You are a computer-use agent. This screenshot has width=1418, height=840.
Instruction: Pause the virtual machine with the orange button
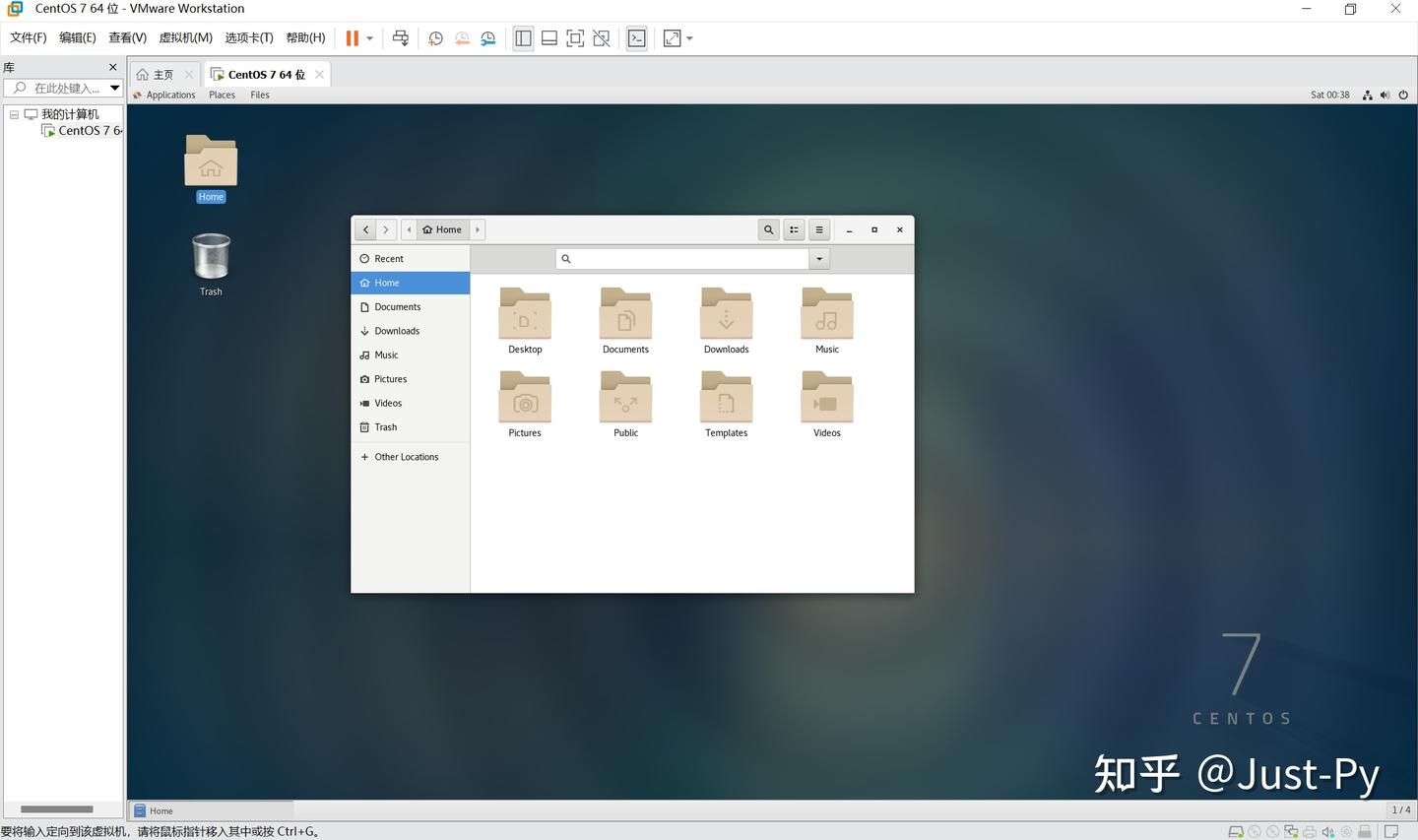tap(352, 38)
